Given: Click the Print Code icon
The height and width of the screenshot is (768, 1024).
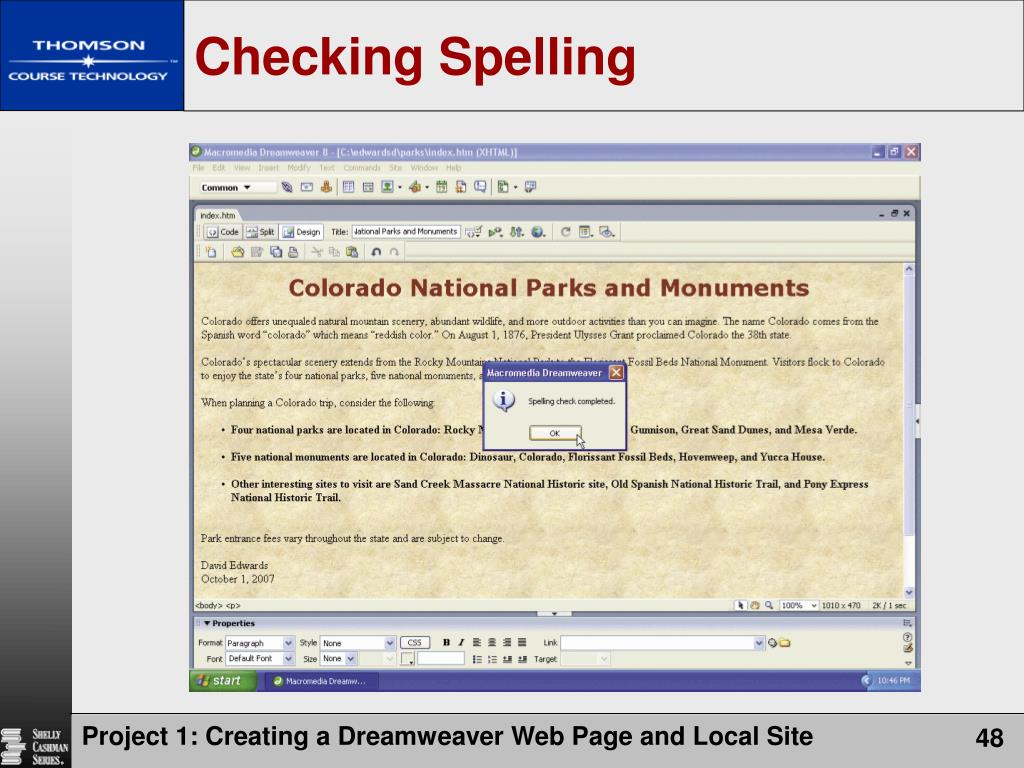Looking at the screenshot, I should pos(293,252).
